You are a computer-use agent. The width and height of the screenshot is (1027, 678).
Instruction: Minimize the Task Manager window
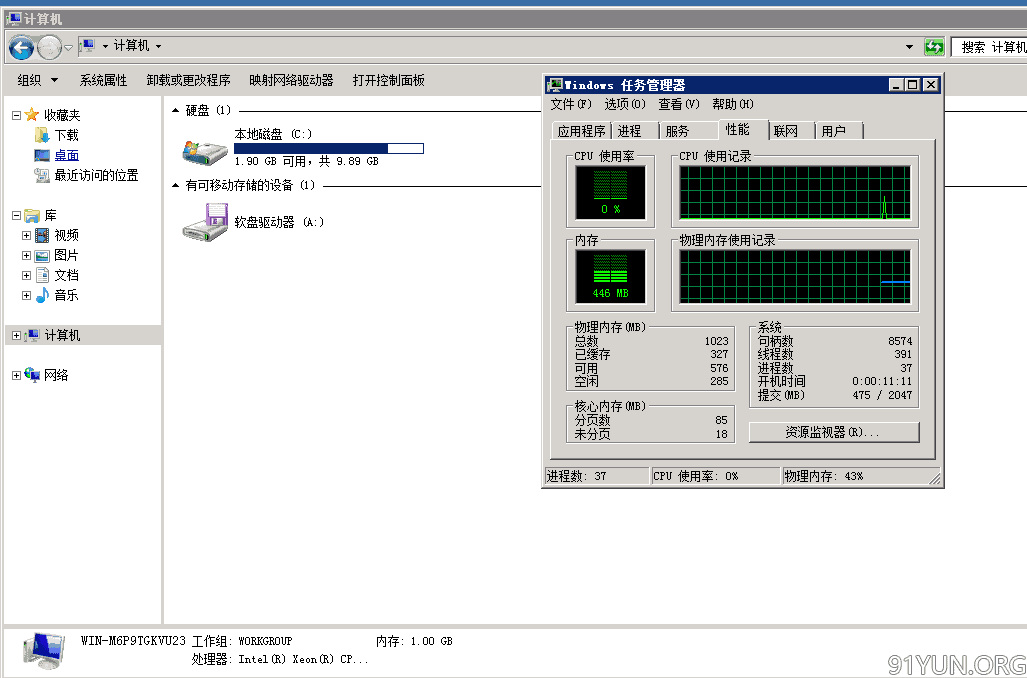(x=897, y=85)
